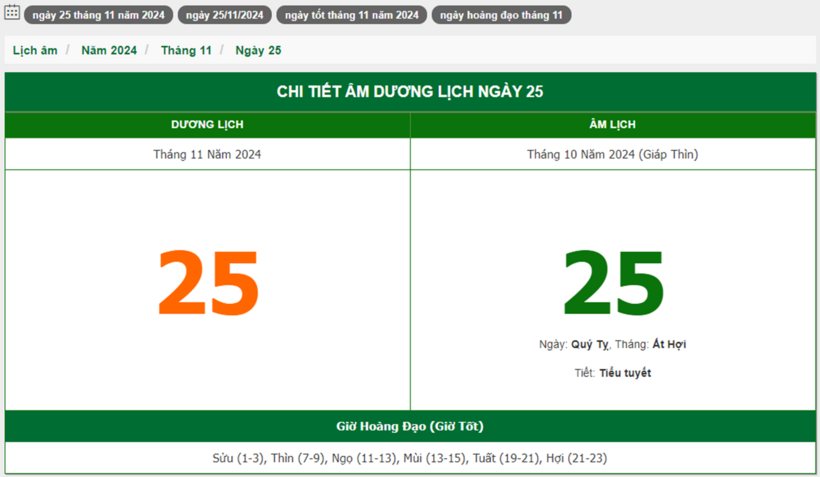Select the 'ngày 25/11/2024' tag
Image resolution: width=820 pixels, height=477 pixels.
point(225,15)
